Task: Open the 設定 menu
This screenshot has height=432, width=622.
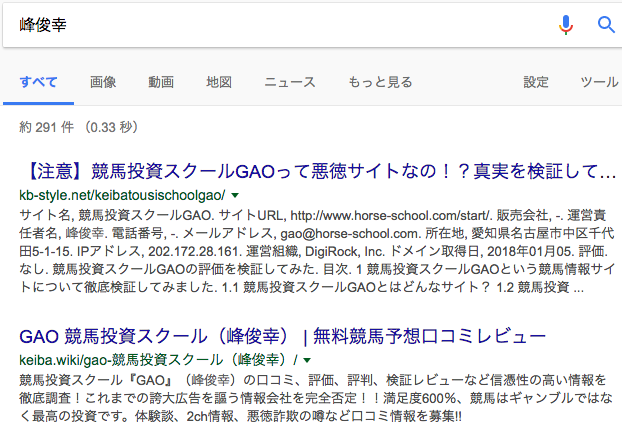Action: point(536,82)
